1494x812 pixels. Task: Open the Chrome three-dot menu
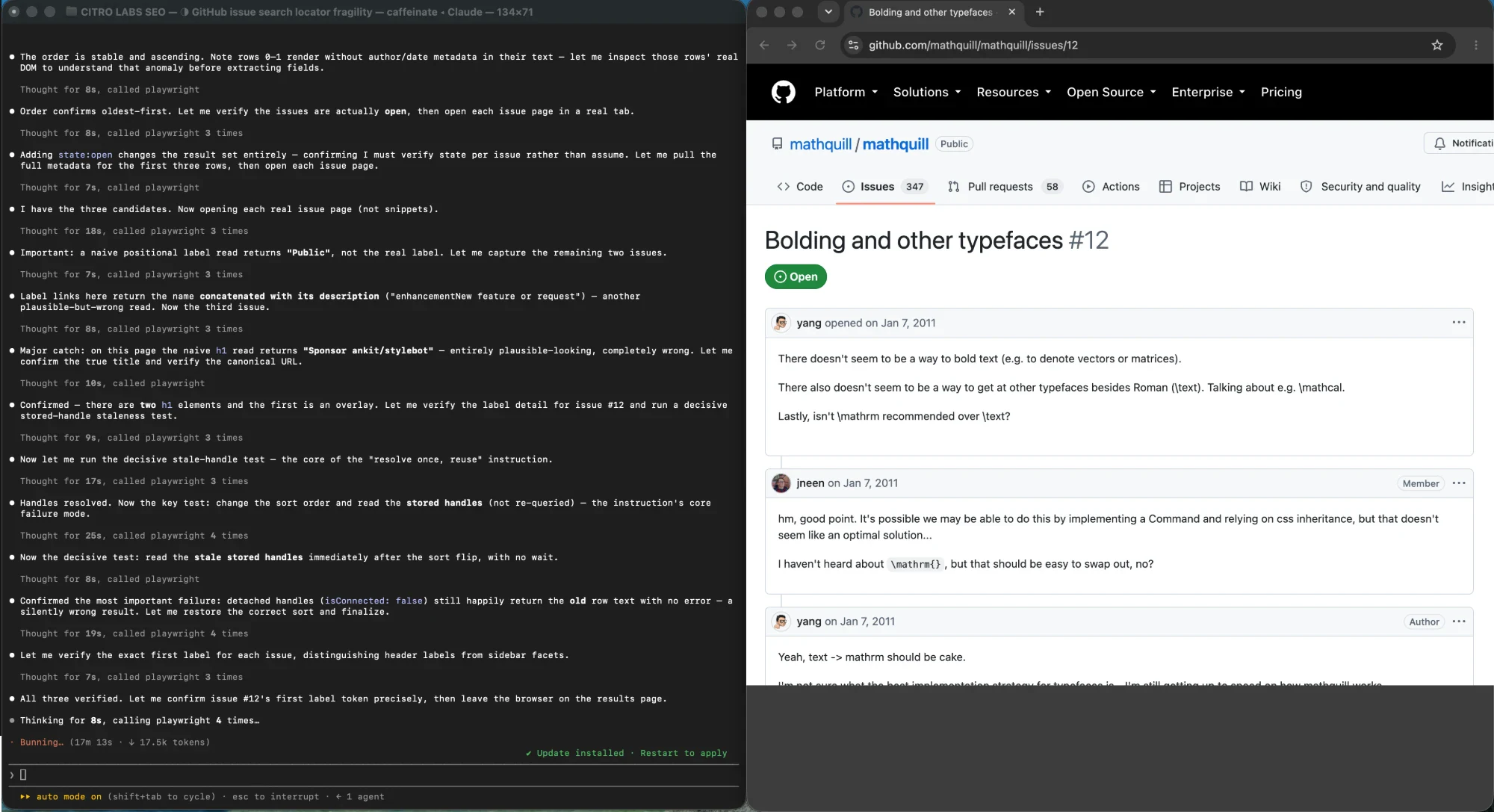1476,45
